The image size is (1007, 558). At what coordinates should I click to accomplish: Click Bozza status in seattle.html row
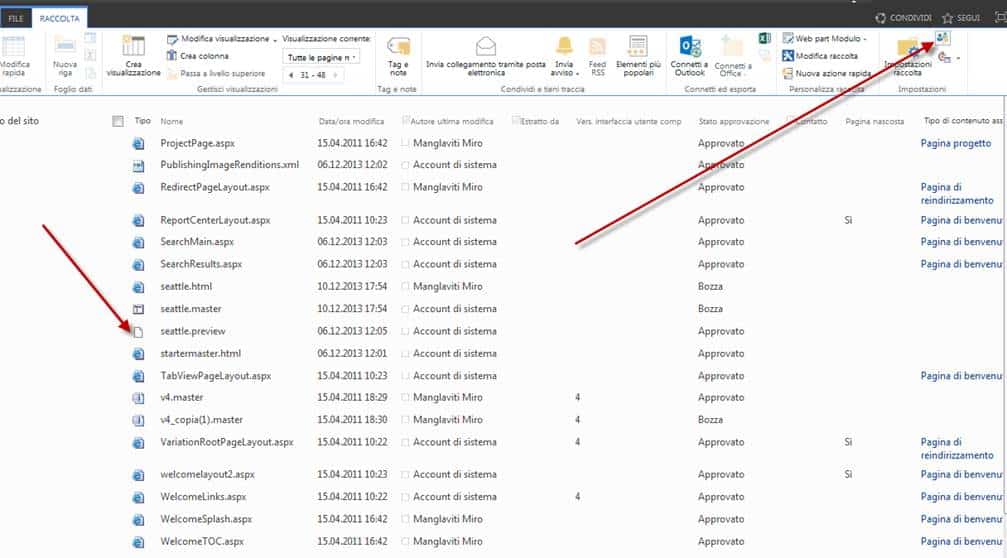click(710, 286)
